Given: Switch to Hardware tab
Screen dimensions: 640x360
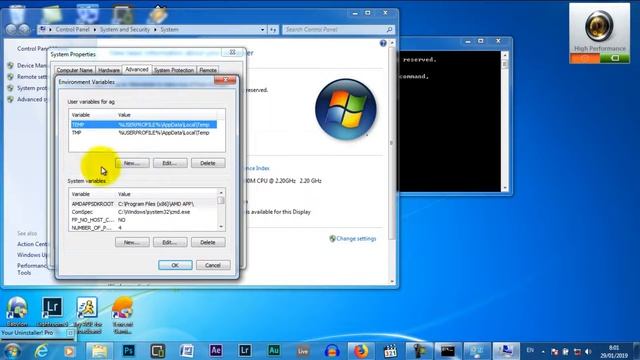Looking at the screenshot, I should [109, 70].
